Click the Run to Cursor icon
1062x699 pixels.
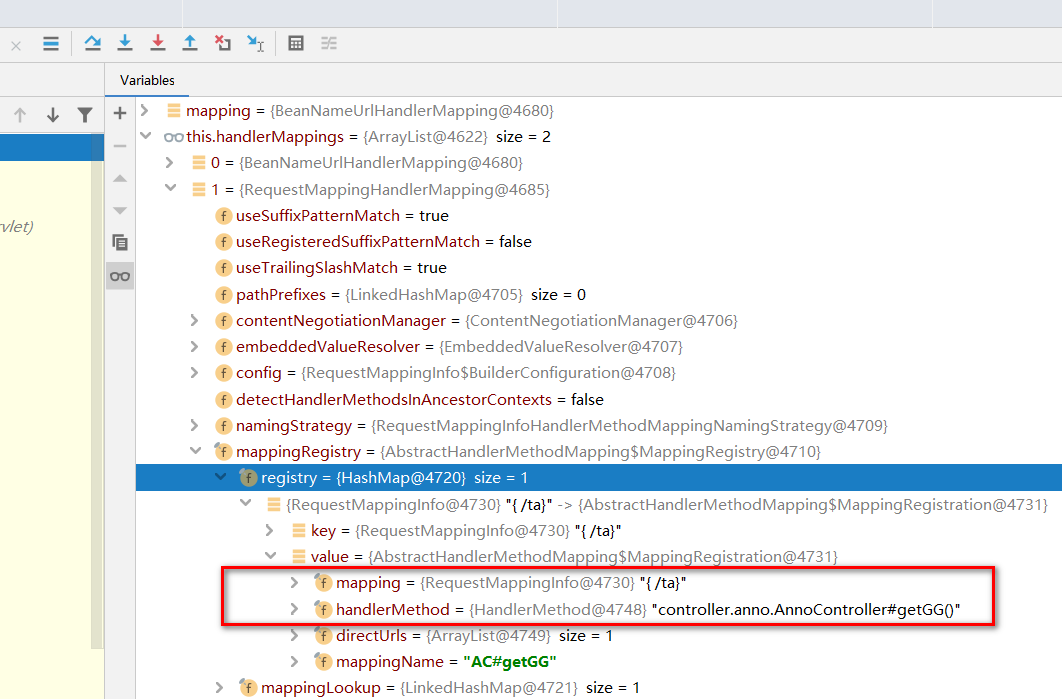coord(255,43)
